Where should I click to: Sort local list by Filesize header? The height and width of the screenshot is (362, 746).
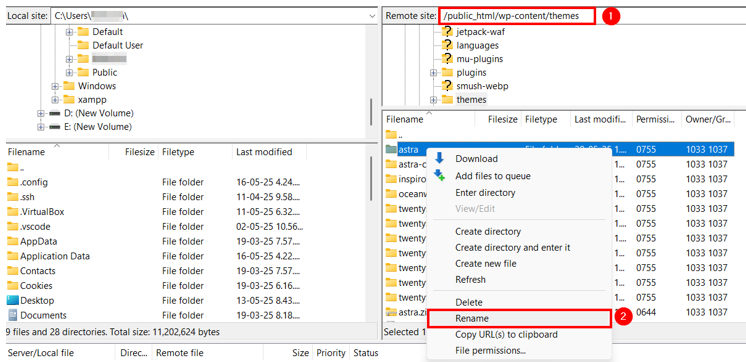click(x=134, y=152)
